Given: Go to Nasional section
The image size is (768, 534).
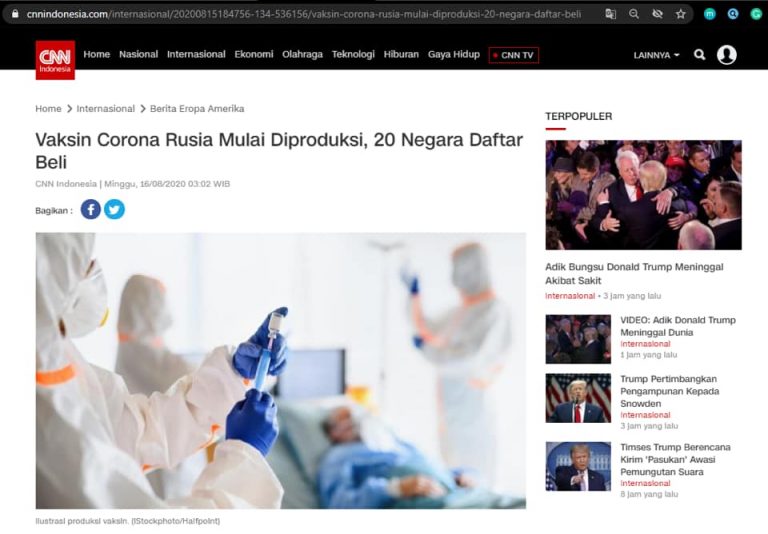Looking at the screenshot, I should 139,54.
